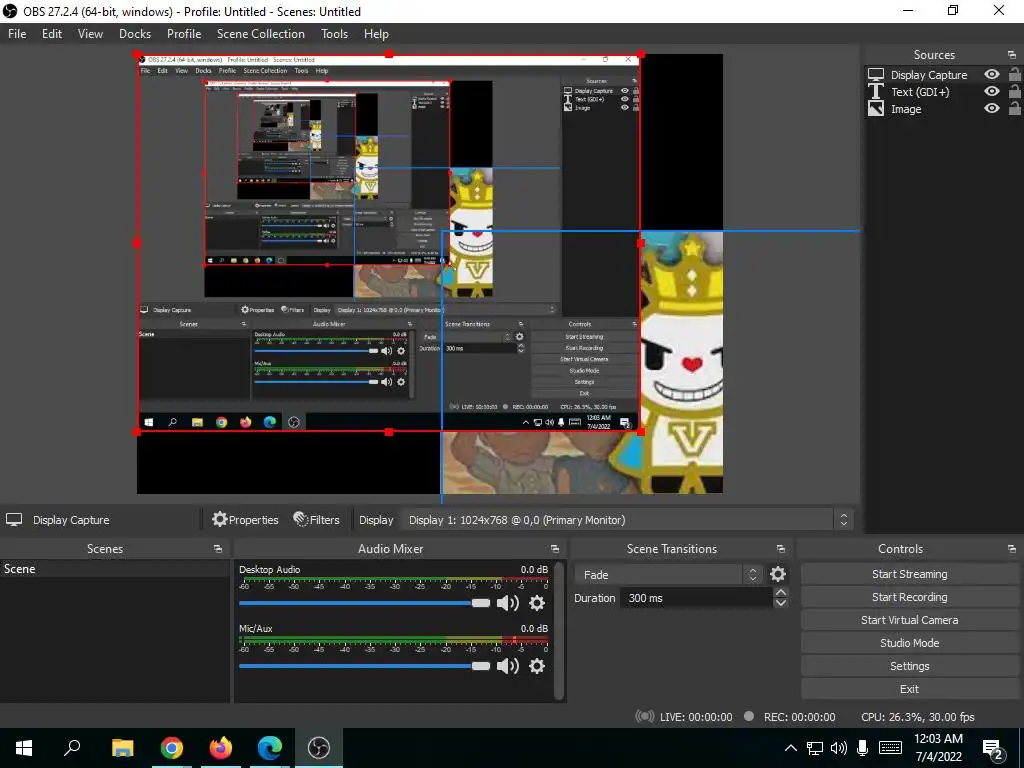The height and width of the screenshot is (768, 1024).
Task: Open Desktop Audio gear settings
Action: point(537,603)
